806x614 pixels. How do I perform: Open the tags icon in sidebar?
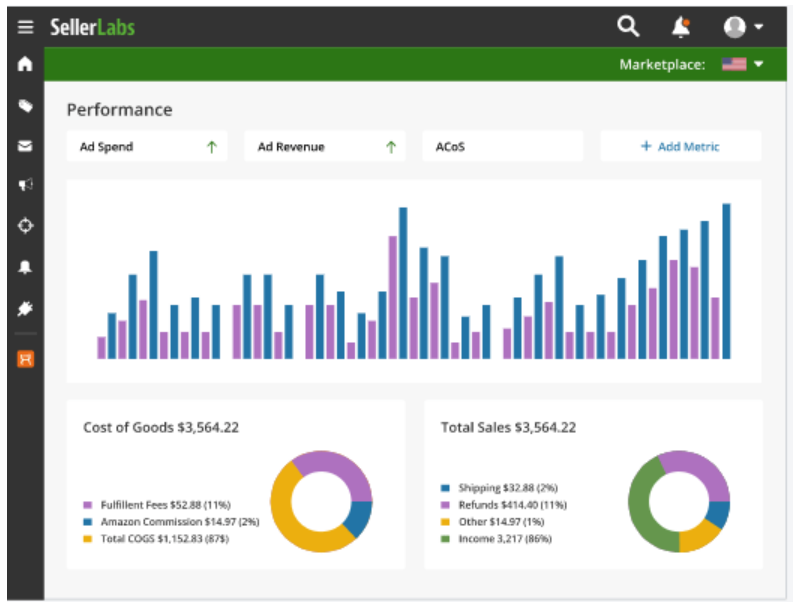tap(25, 106)
